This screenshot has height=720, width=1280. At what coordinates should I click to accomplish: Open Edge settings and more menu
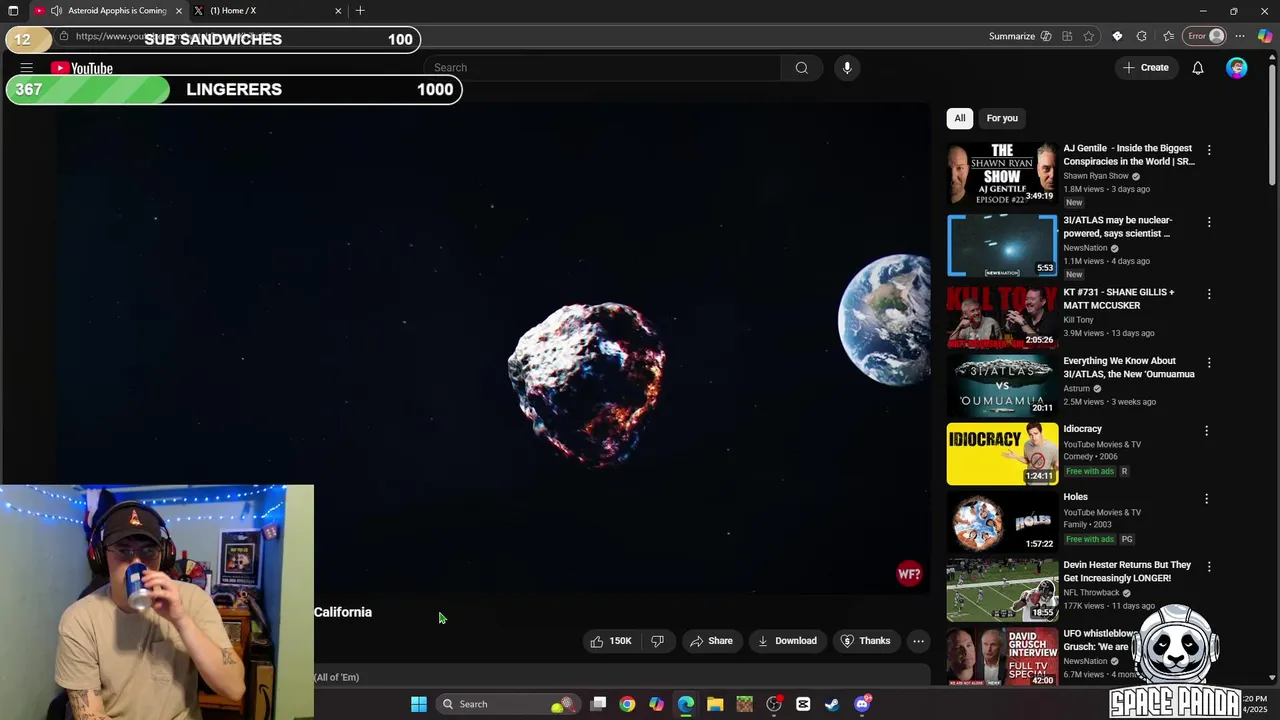coord(1241,36)
